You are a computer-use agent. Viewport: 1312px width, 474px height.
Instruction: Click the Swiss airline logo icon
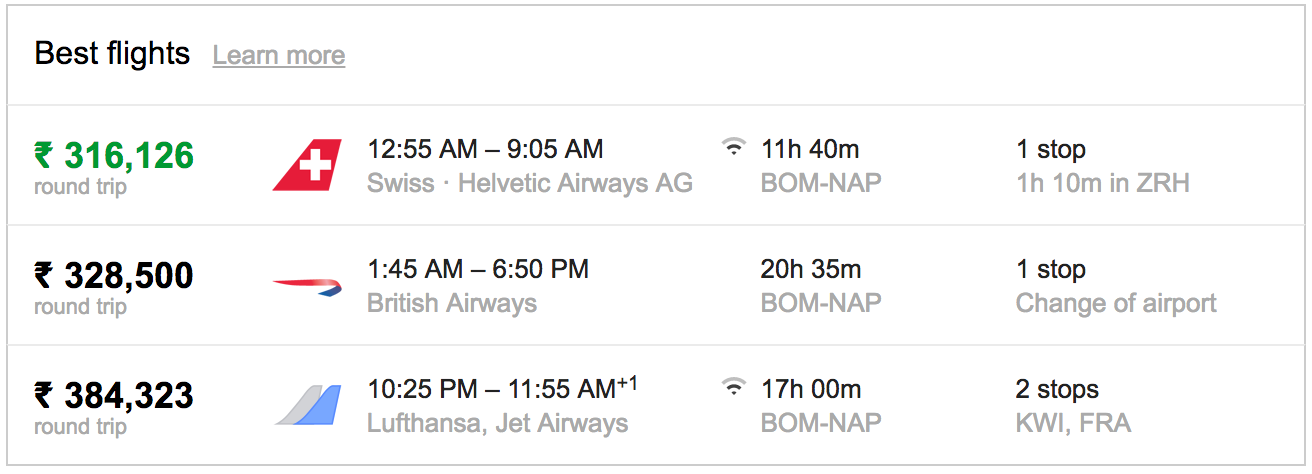[x=307, y=165]
